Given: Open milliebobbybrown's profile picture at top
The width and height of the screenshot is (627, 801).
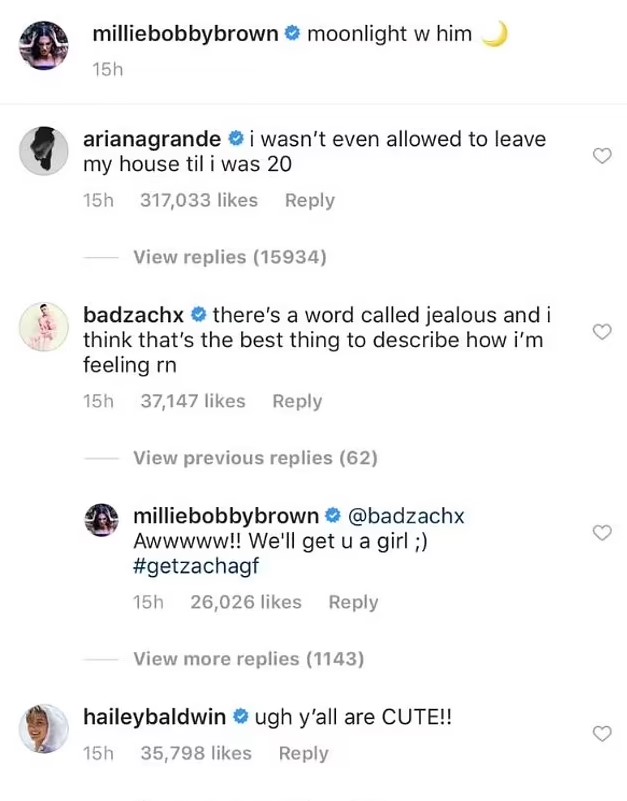Looking at the screenshot, I should (x=44, y=46).
